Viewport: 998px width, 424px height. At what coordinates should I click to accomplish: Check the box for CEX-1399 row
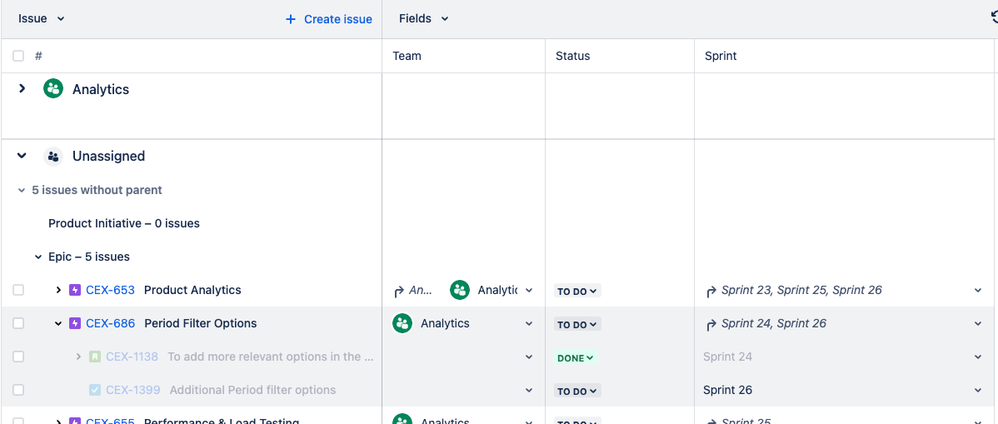[18, 390]
